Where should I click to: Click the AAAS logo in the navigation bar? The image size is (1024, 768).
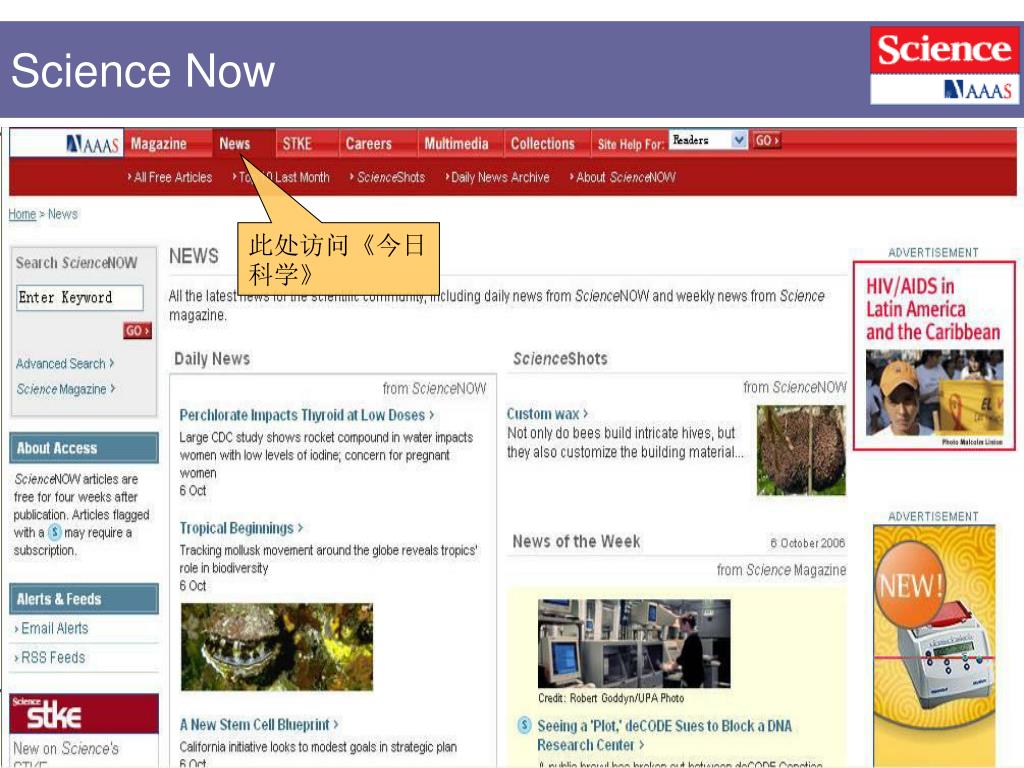coord(93,144)
